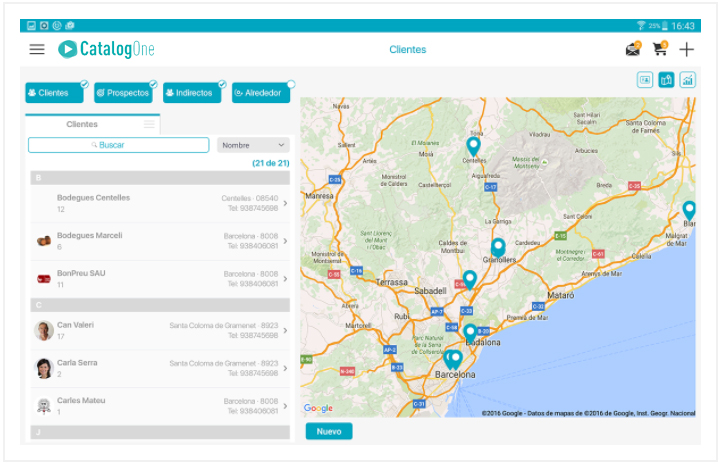The image size is (724, 468).
Task: Click the Clientes tab options lines icon
Action: [x=149, y=124]
